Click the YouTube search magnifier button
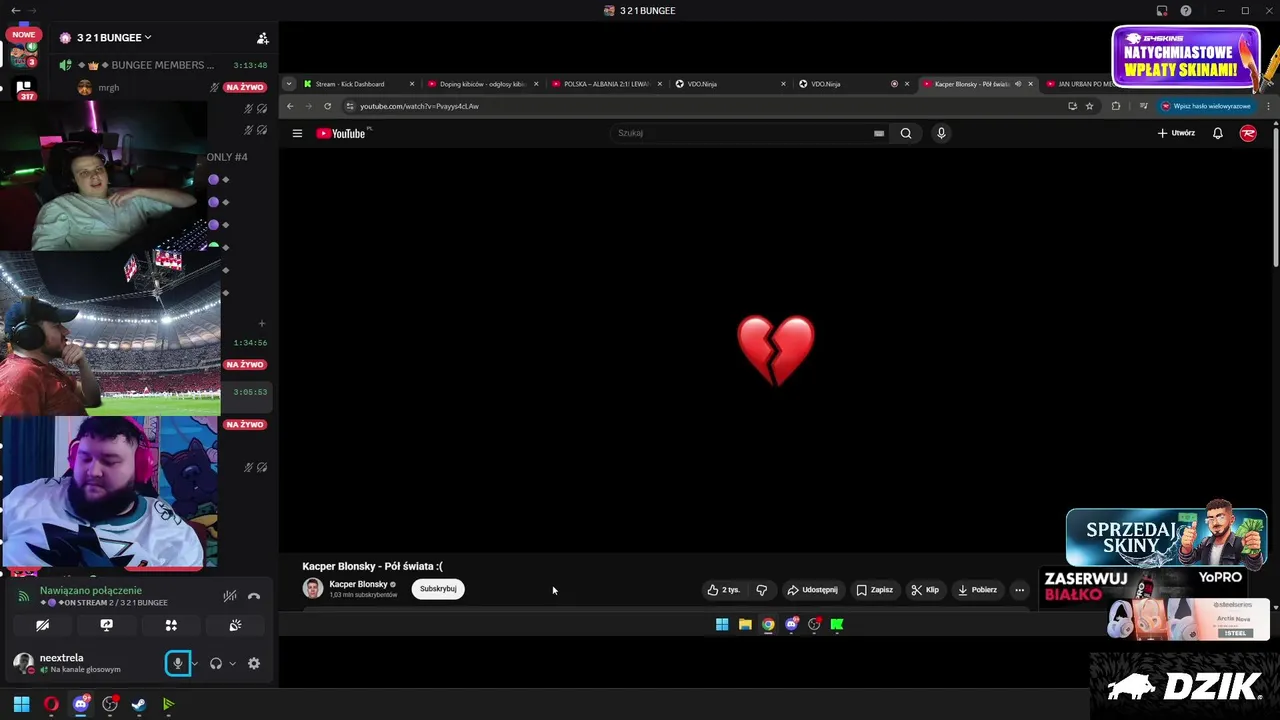Viewport: 1280px width, 720px height. (x=906, y=133)
